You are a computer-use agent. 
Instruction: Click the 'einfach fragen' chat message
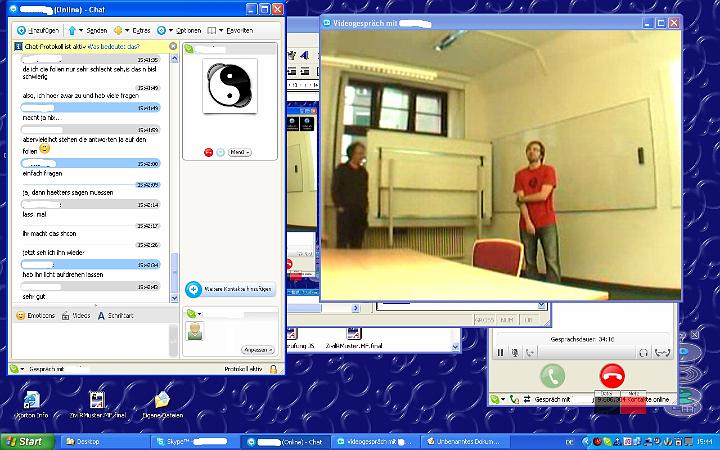pos(42,174)
